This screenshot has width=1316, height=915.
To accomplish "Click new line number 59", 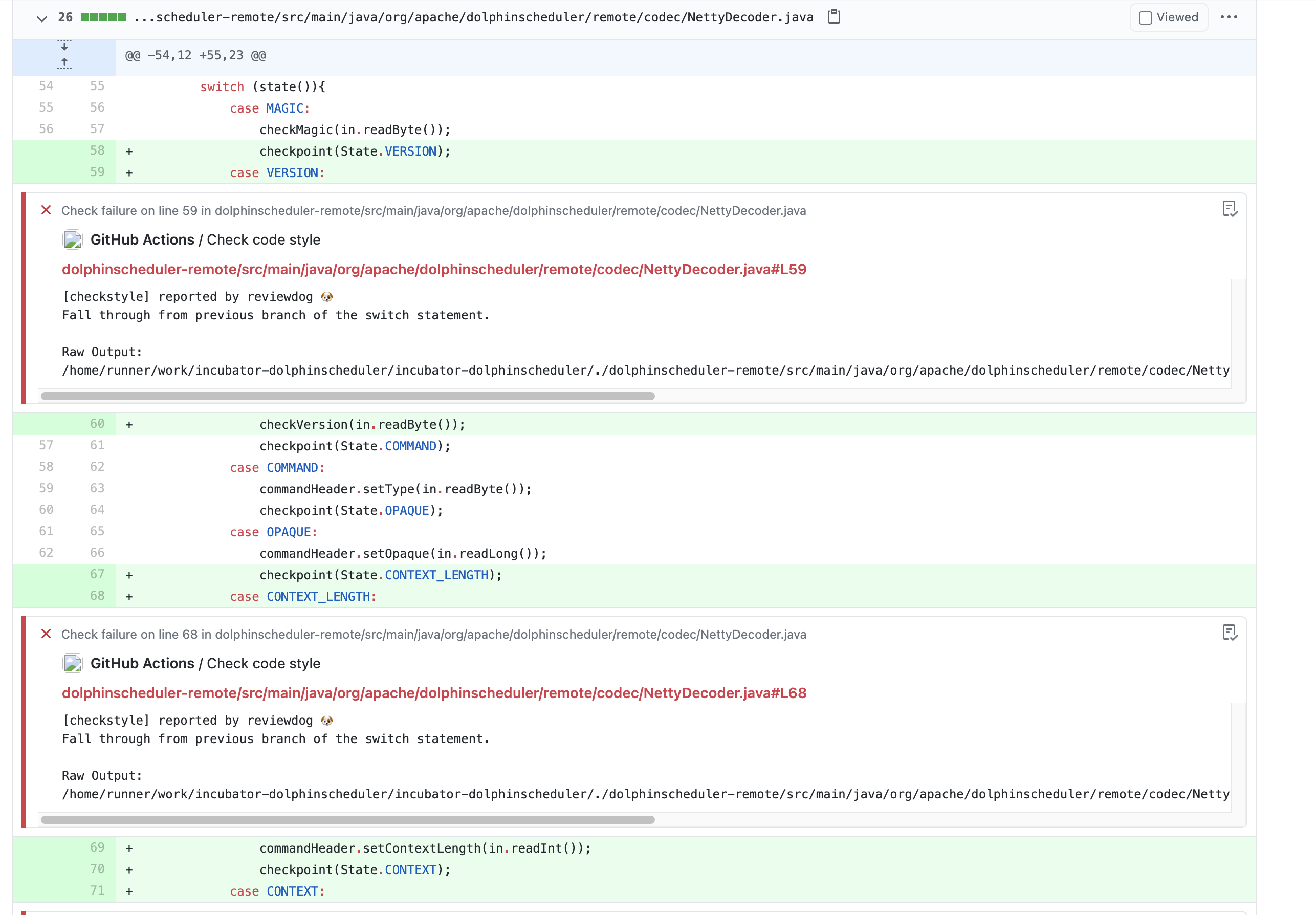I will point(97,172).
